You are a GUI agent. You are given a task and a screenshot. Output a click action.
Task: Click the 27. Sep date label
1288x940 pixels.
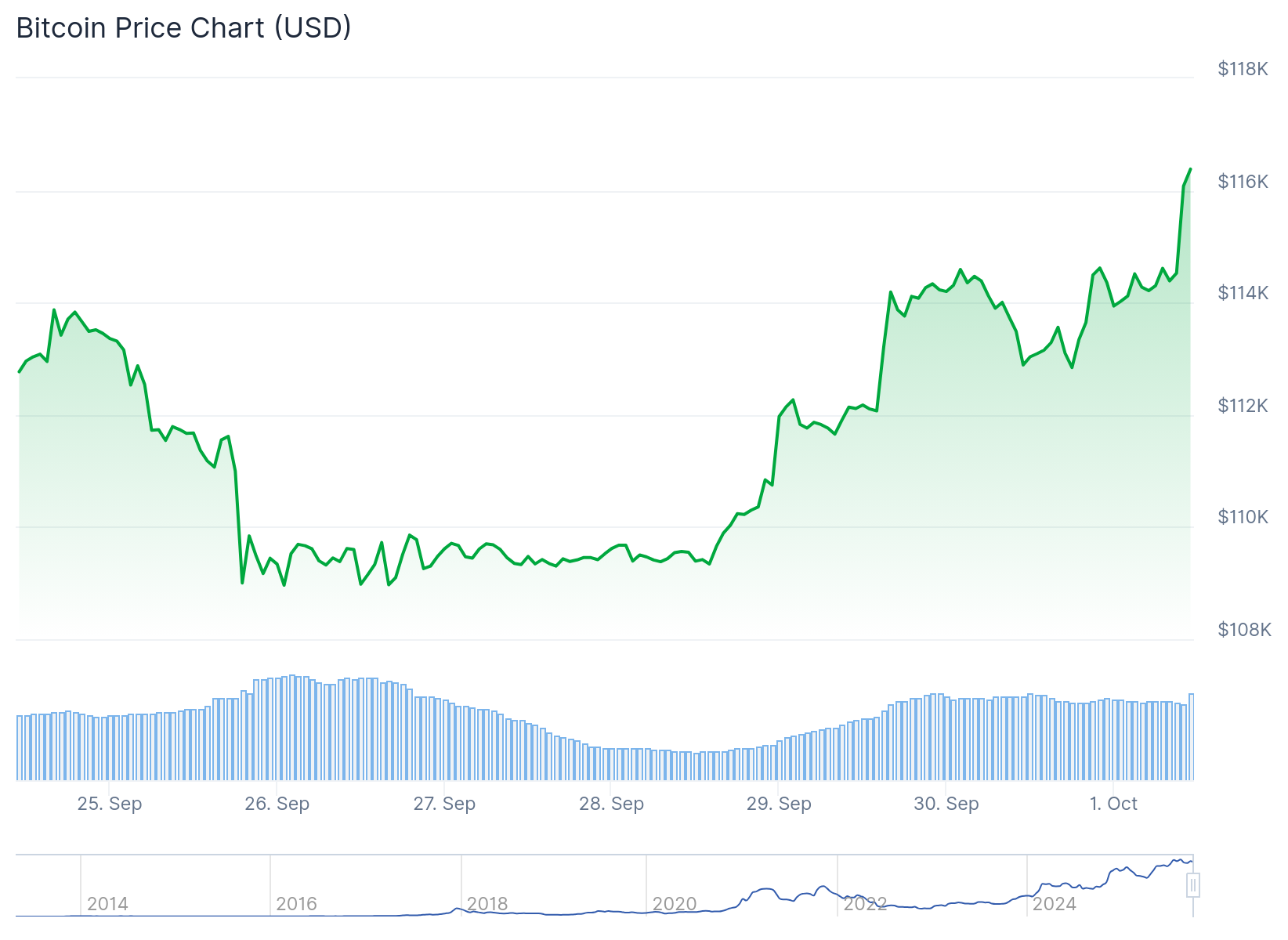pyautogui.click(x=444, y=804)
